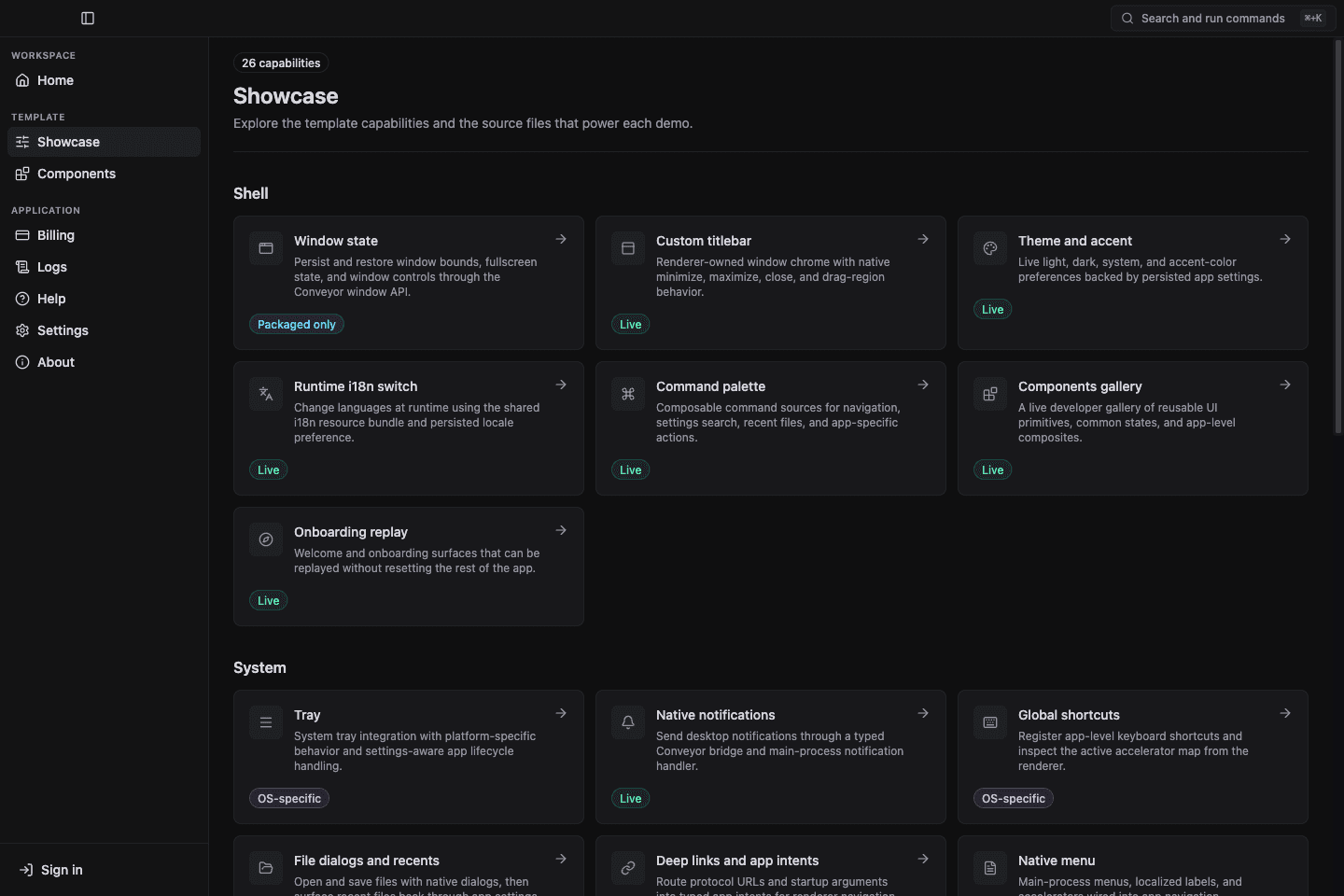1344x896 pixels.
Task: Click the Packaged only badge
Action: [x=297, y=324]
